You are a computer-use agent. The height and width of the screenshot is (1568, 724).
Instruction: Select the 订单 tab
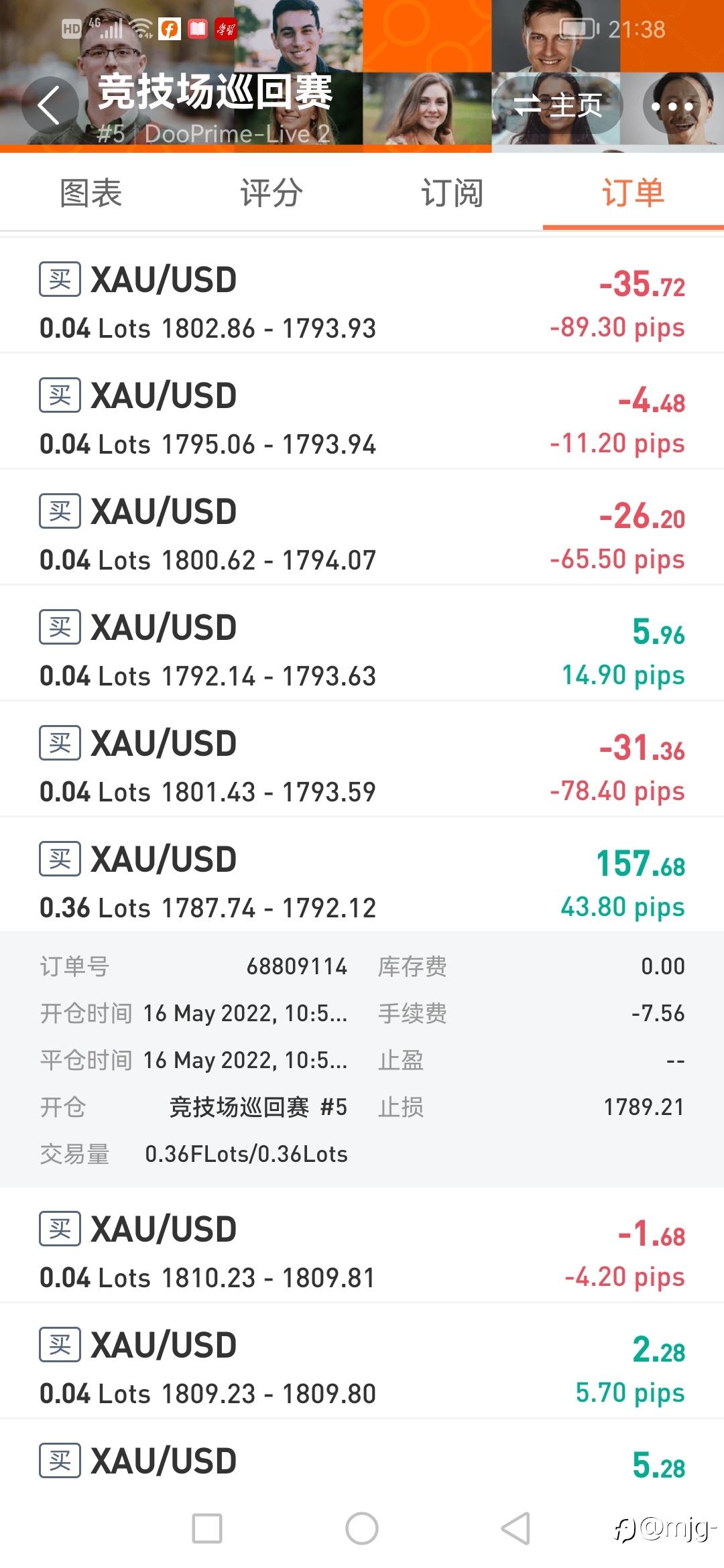click(x=633, y=194)
